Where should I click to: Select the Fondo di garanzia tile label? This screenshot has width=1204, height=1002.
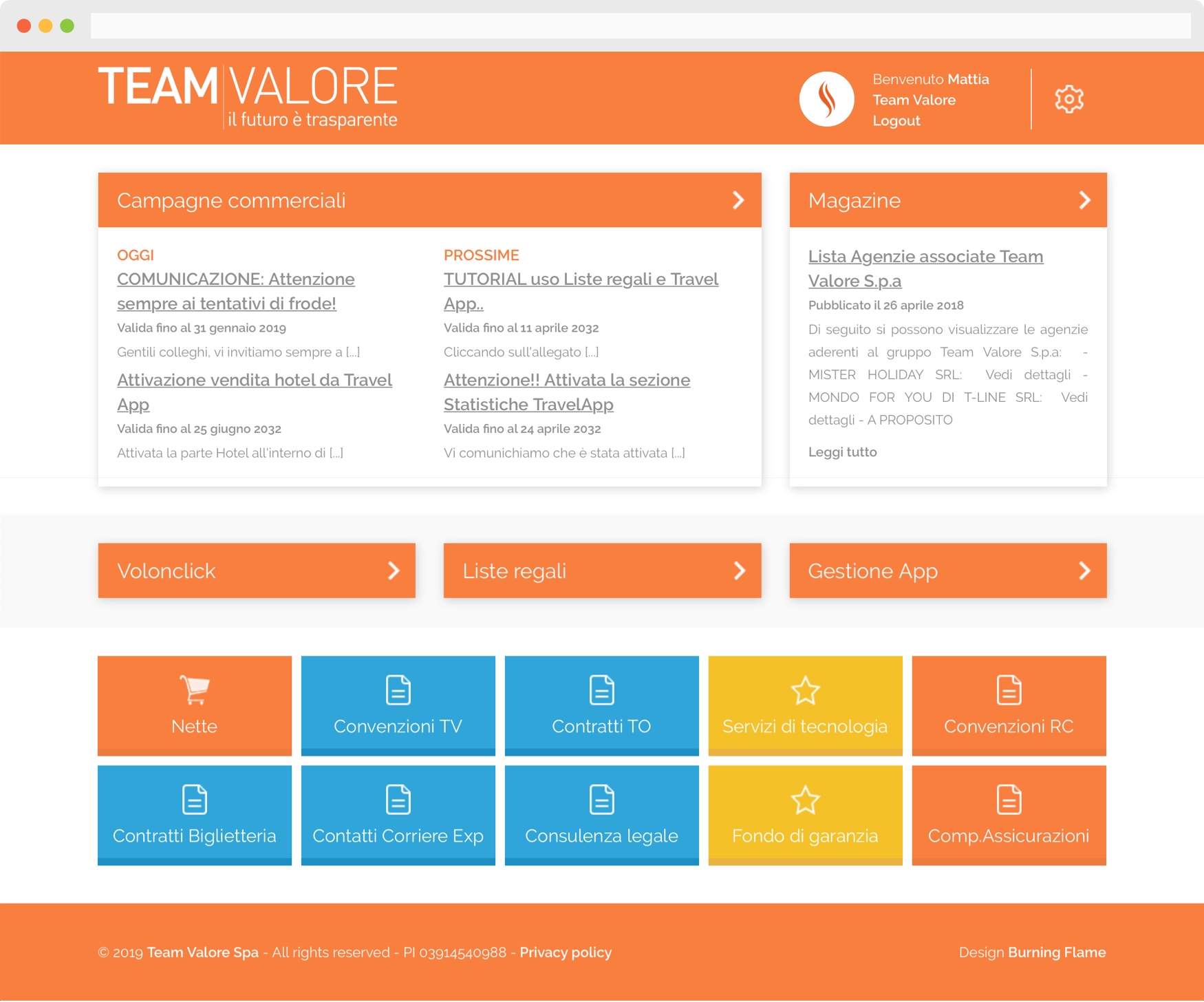point(805,835)
